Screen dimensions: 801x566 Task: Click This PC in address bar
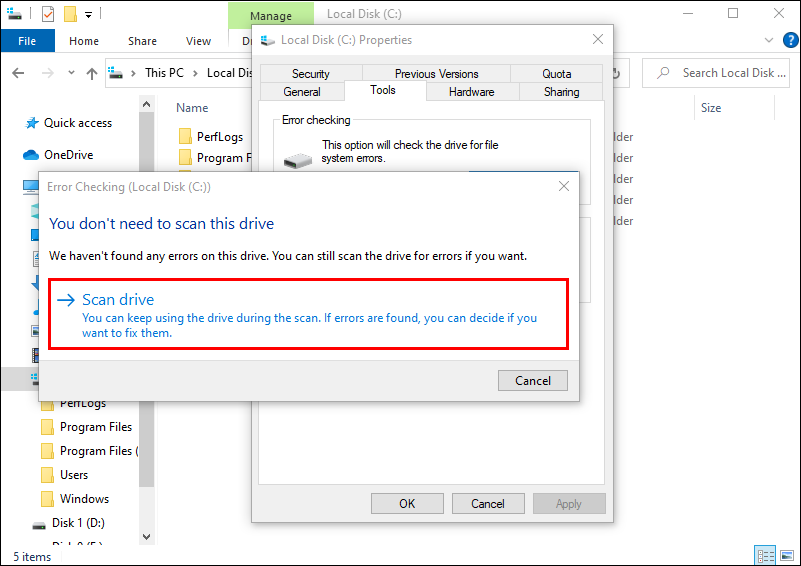[x=164, y=73]
